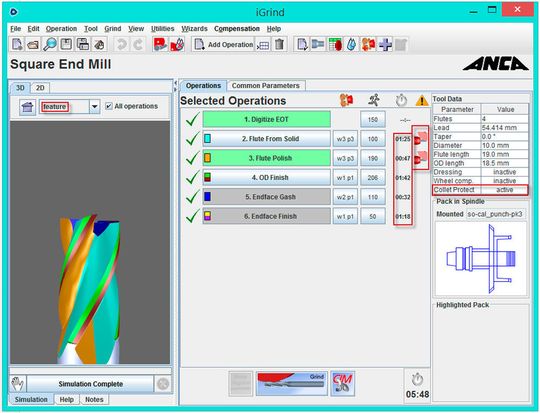Click the blue plus cross toolbar icon

[385, 45]
